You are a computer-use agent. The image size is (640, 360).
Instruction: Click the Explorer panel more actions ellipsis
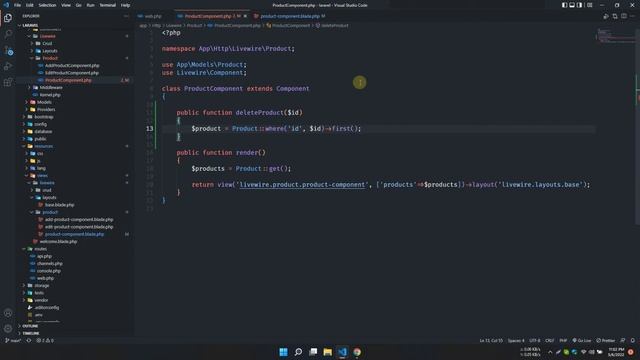(x=126, y=16)
